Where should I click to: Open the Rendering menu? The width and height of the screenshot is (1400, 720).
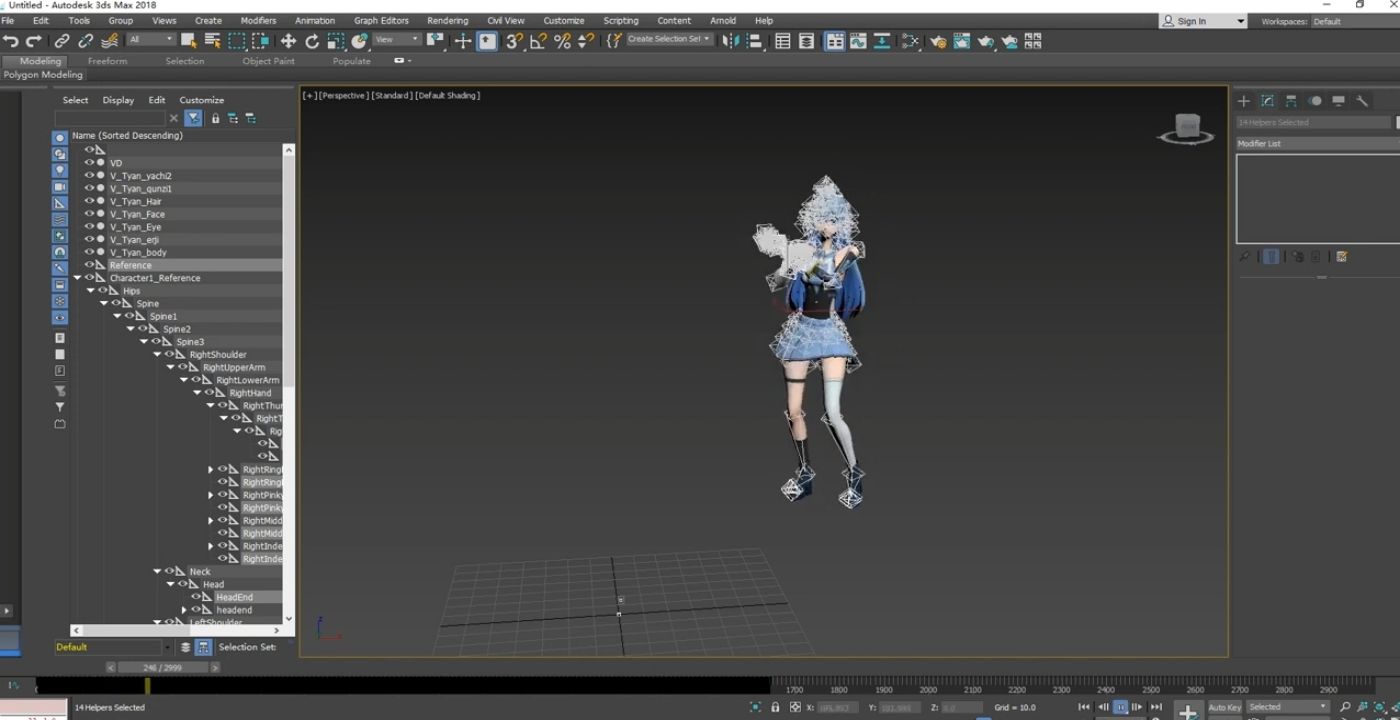tap(447, 20)
